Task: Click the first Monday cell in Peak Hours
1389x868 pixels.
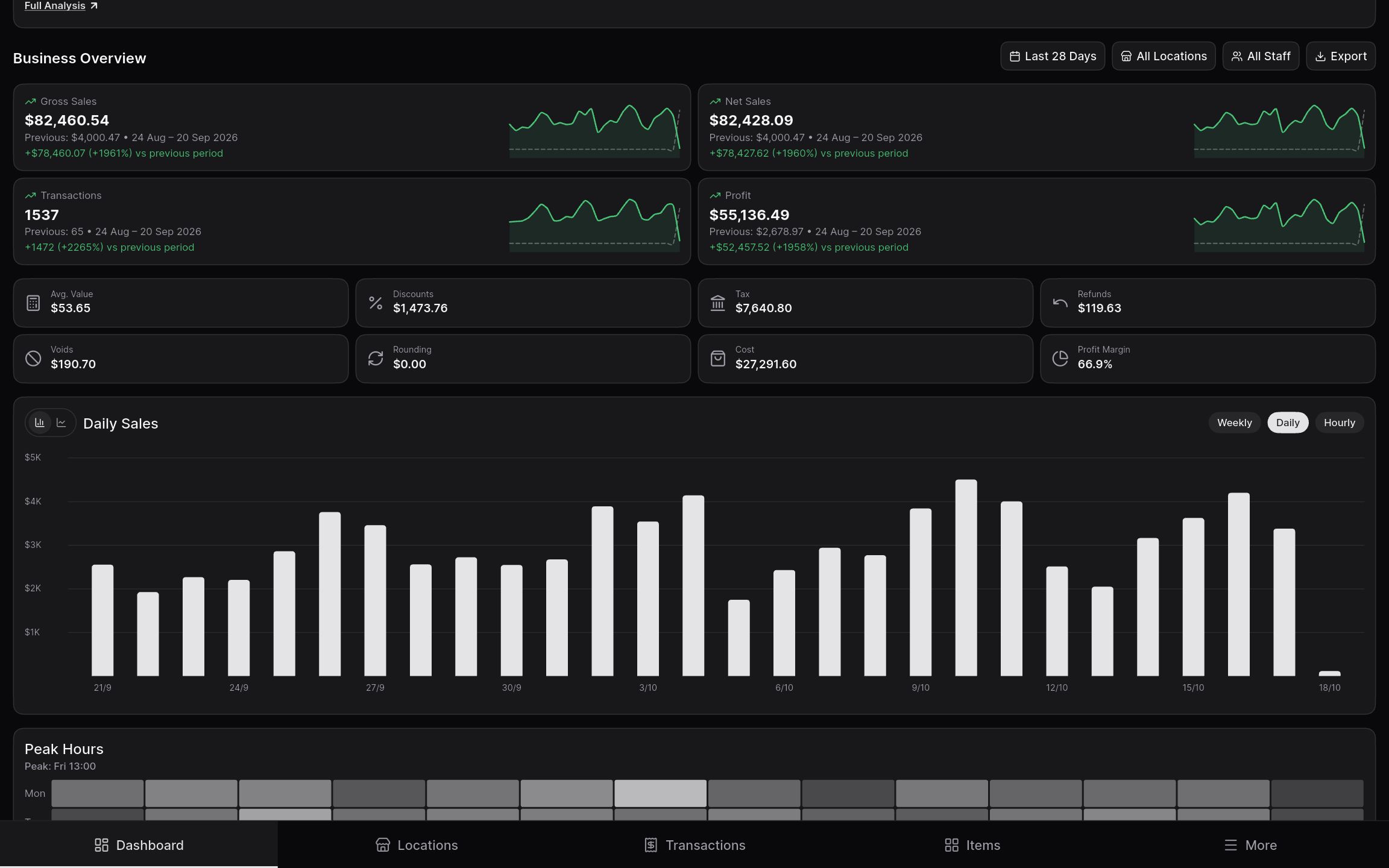Action: tap(97, 793)
